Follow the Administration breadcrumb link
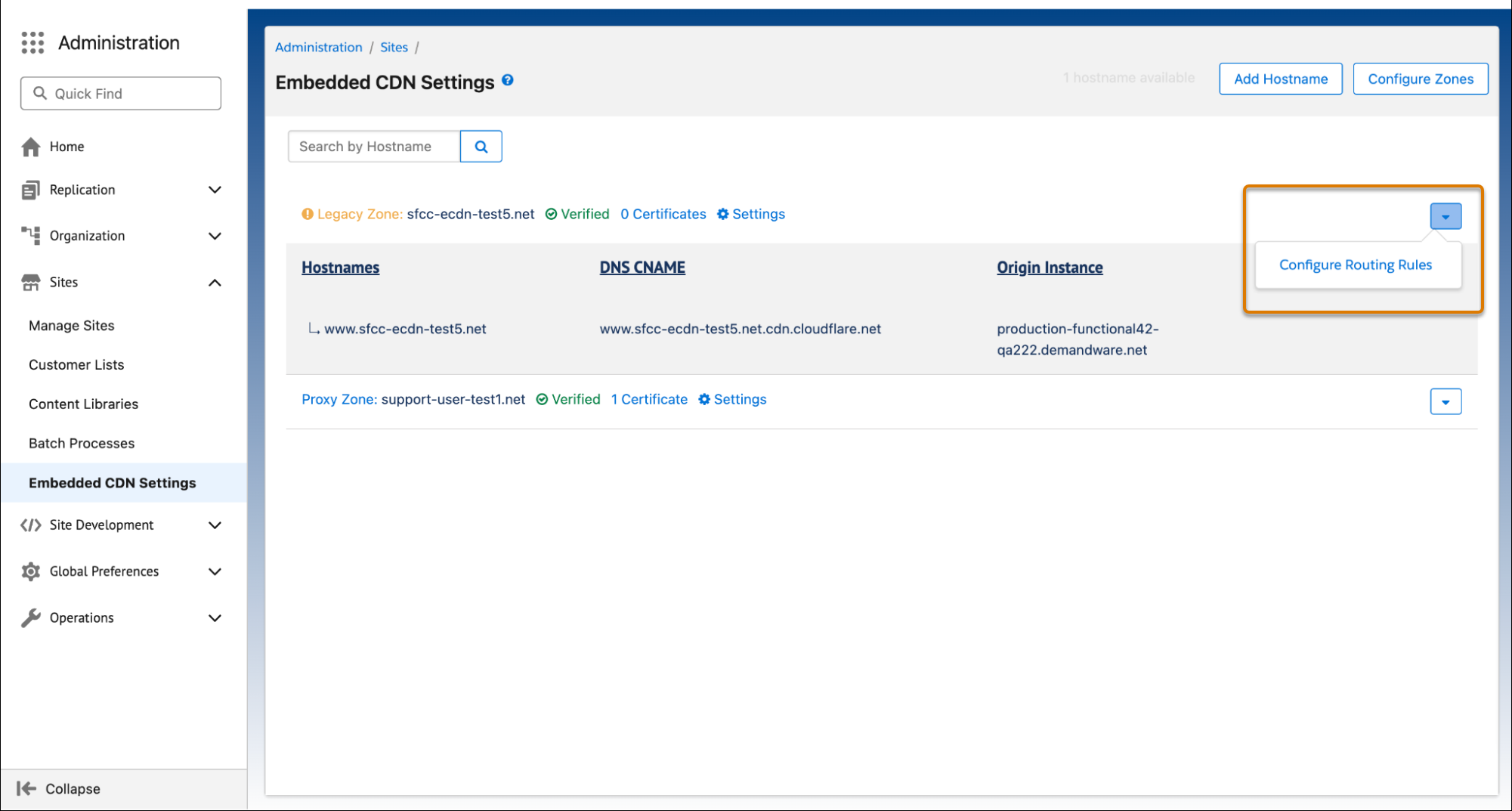1512x811 pixels. coord(318,47)
